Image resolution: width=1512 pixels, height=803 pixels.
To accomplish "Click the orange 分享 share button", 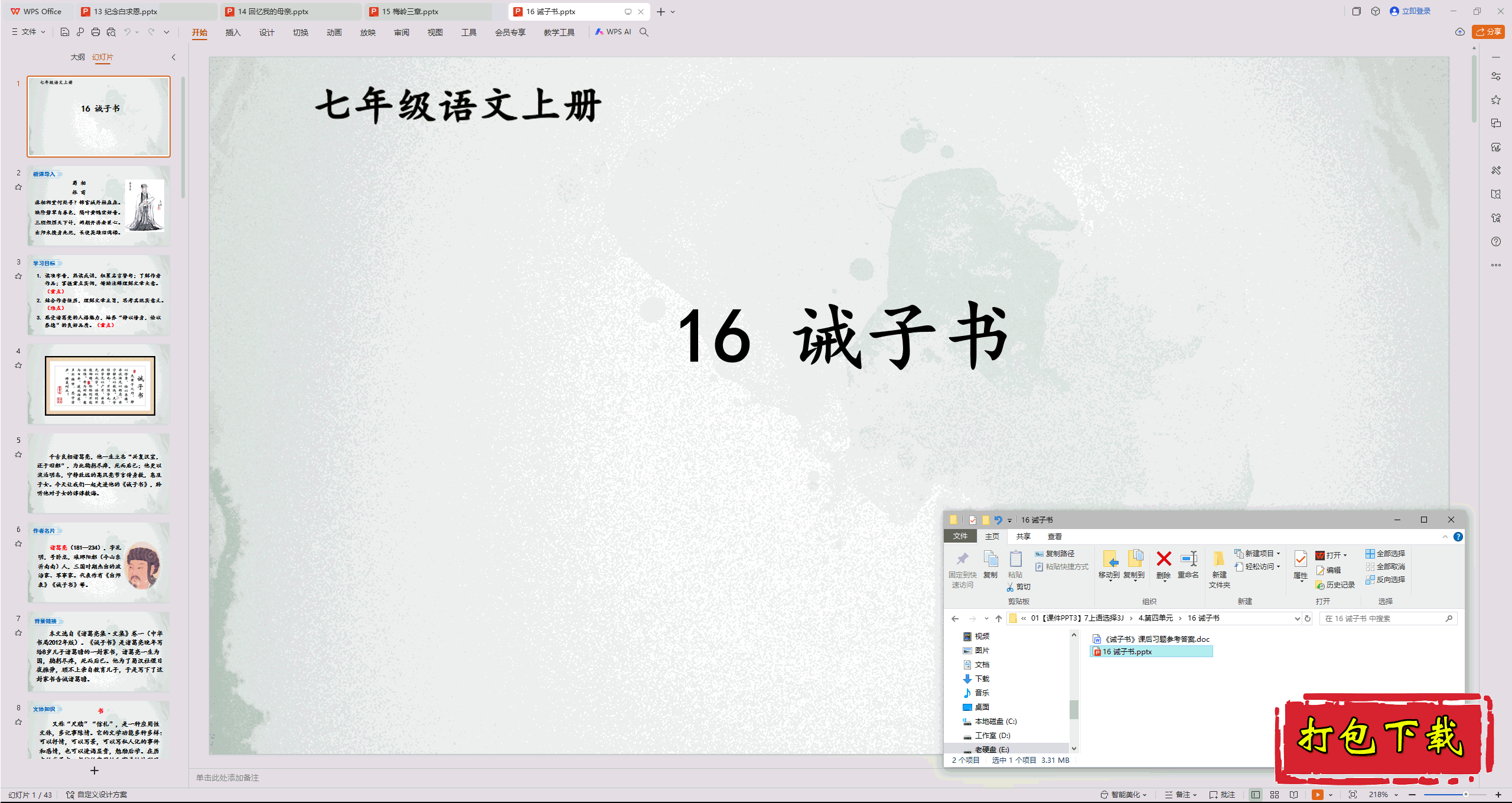I will (1488, 32).
